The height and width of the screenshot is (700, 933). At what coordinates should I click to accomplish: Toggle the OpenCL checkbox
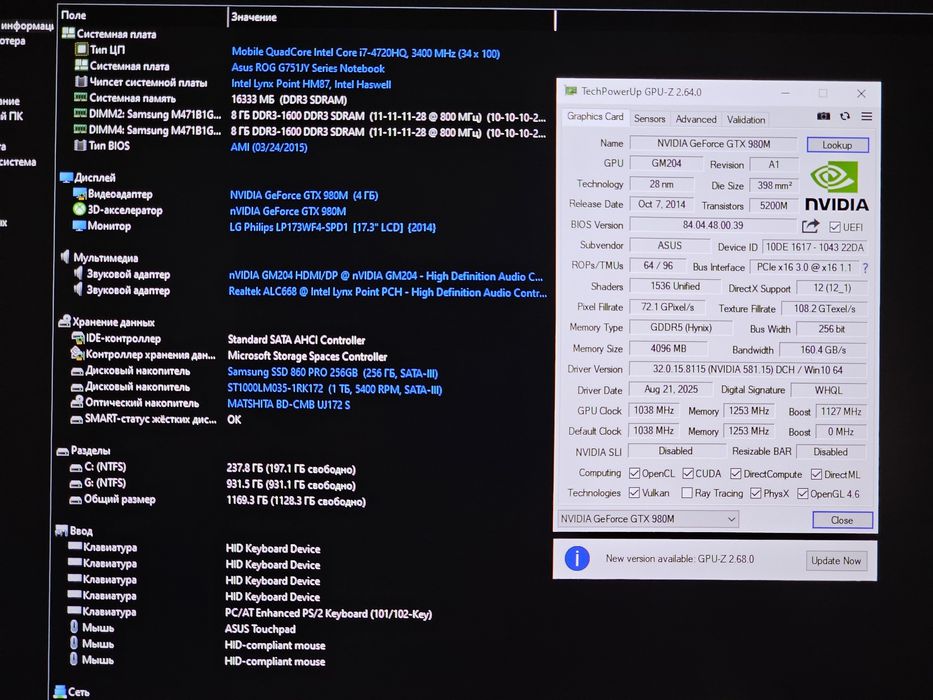[634, 473]
